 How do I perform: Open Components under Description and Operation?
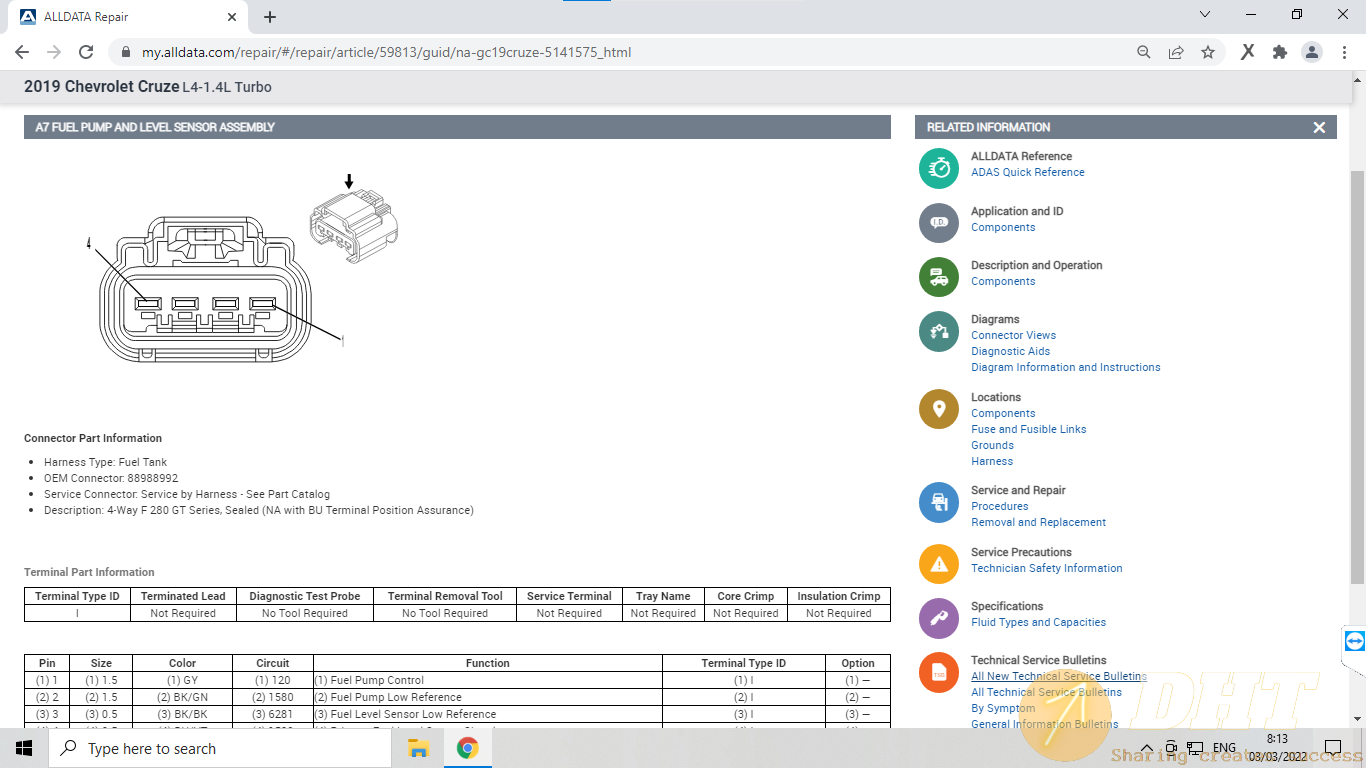pyautogui.click(x=1003, y=281)
